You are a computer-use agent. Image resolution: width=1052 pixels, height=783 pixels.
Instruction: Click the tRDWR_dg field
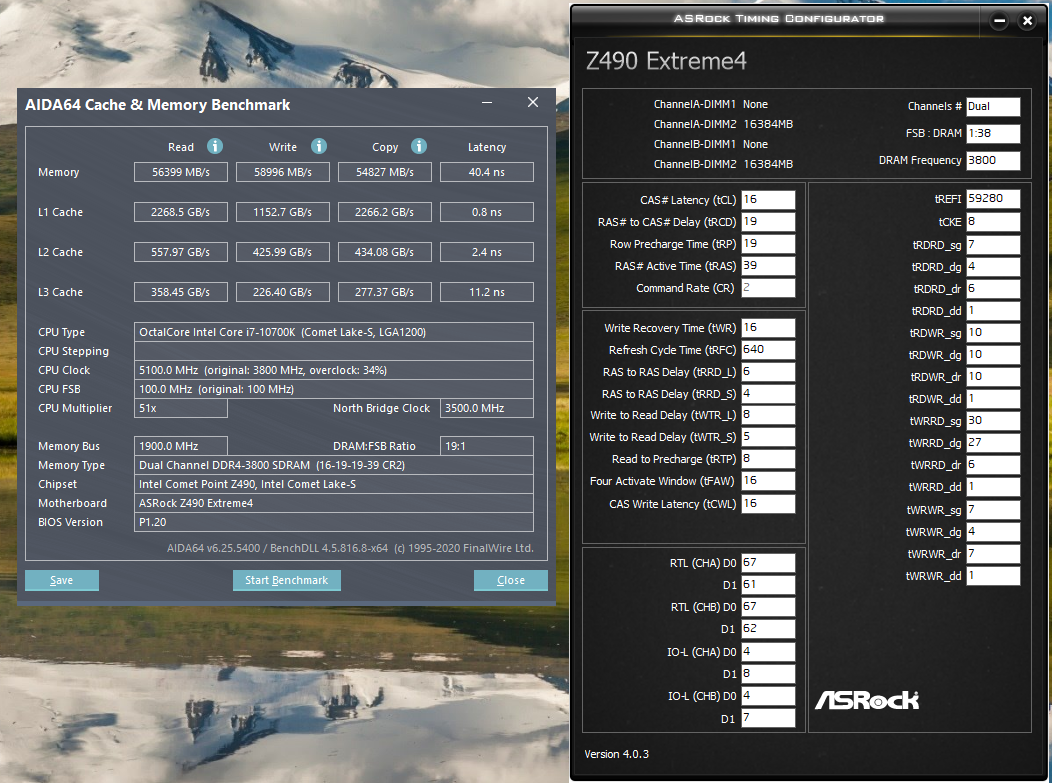point(993,355)
